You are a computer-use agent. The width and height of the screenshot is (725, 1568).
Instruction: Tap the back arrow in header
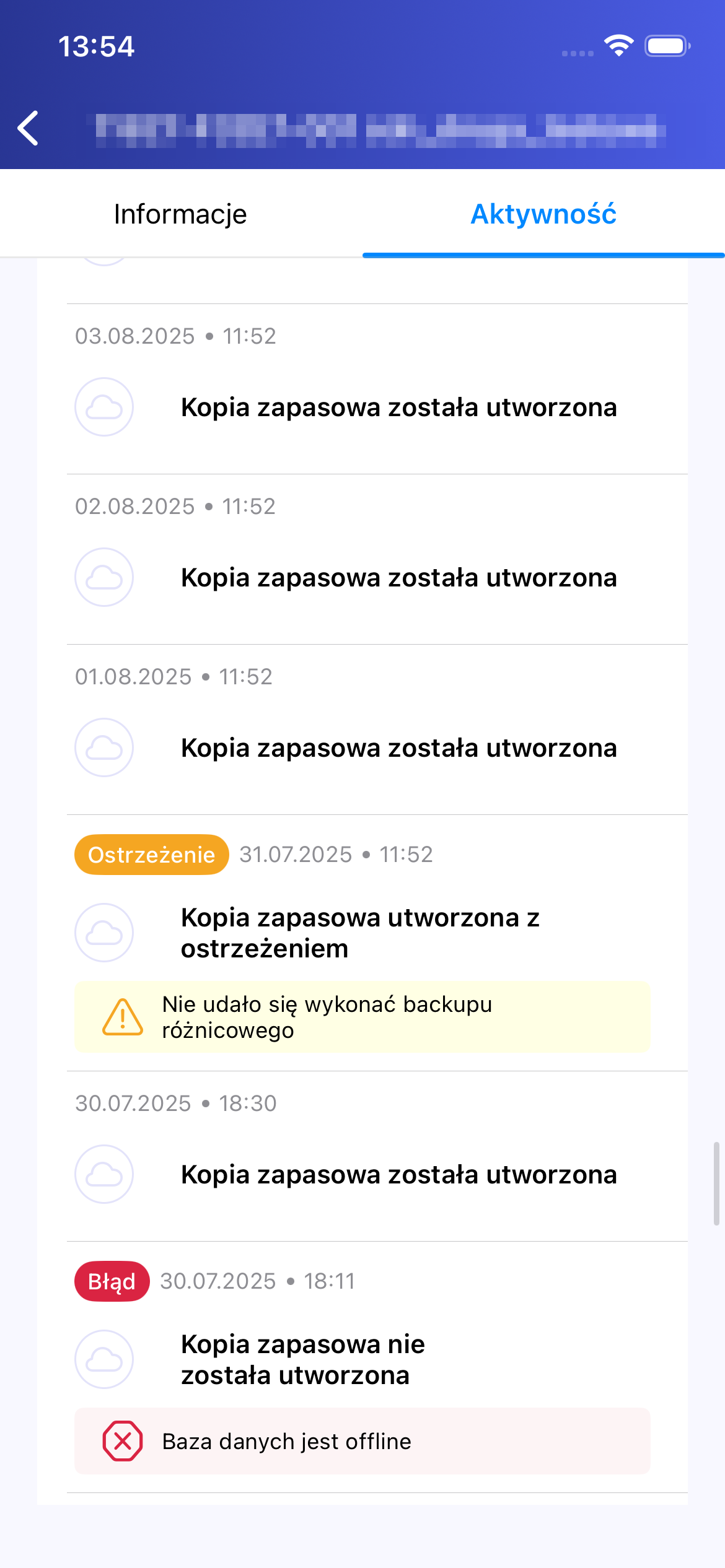tap(29, 128)
